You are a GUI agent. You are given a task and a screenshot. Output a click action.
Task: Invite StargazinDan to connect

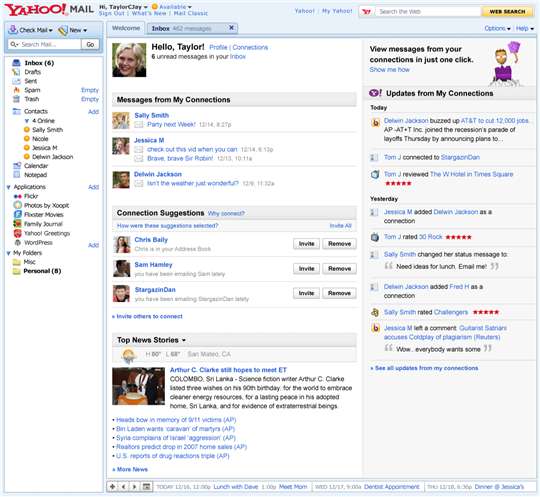306,293
